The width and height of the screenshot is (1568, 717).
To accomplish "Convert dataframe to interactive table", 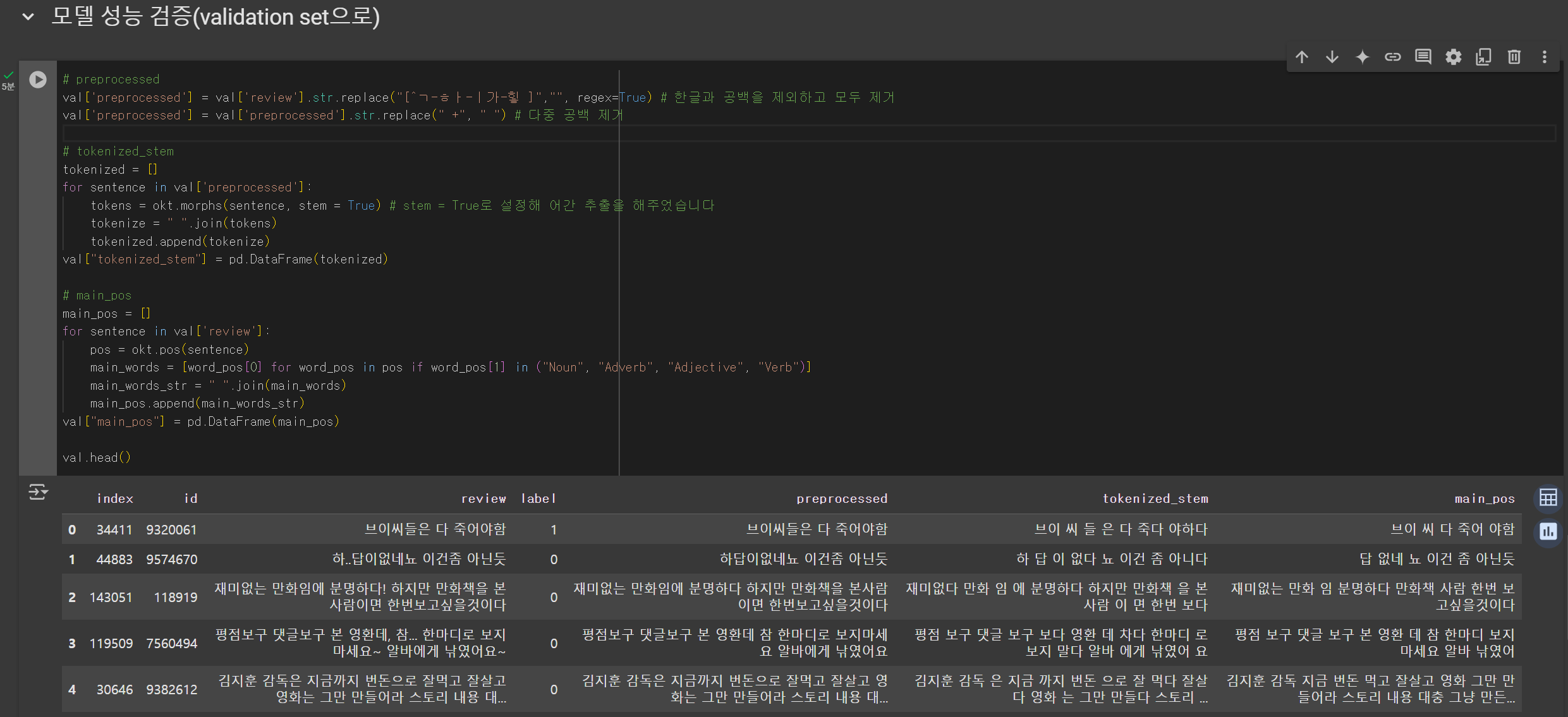I will [1548, 498].
